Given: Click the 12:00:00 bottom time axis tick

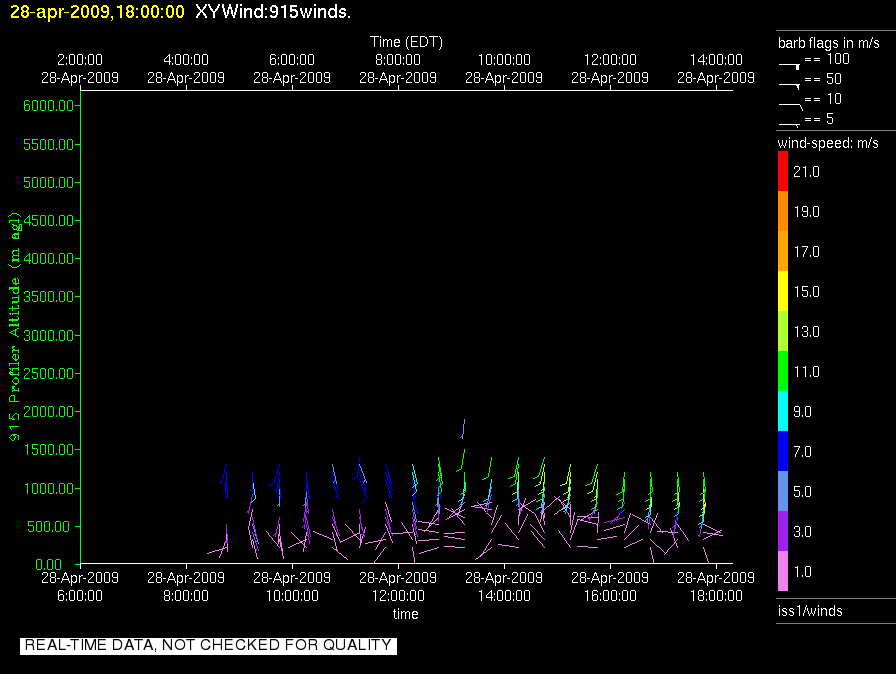Looking at the screenshot, I should [398, 595].
